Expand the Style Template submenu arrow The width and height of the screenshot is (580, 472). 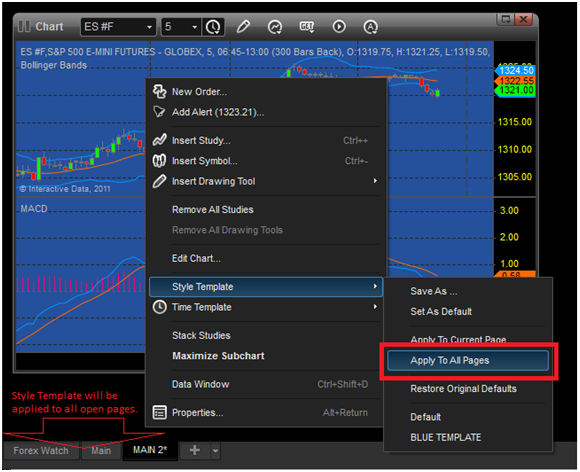point(375,286)
